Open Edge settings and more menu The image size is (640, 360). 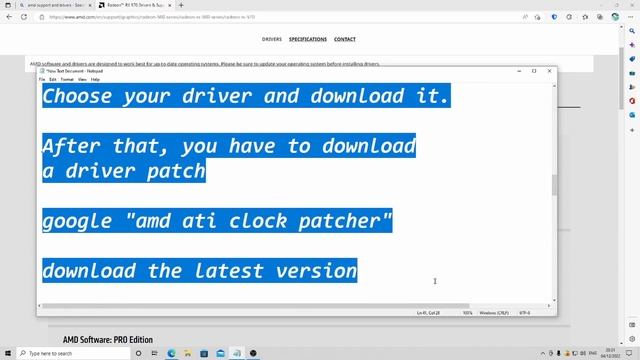pyautogui.click(x=631, y=17)
